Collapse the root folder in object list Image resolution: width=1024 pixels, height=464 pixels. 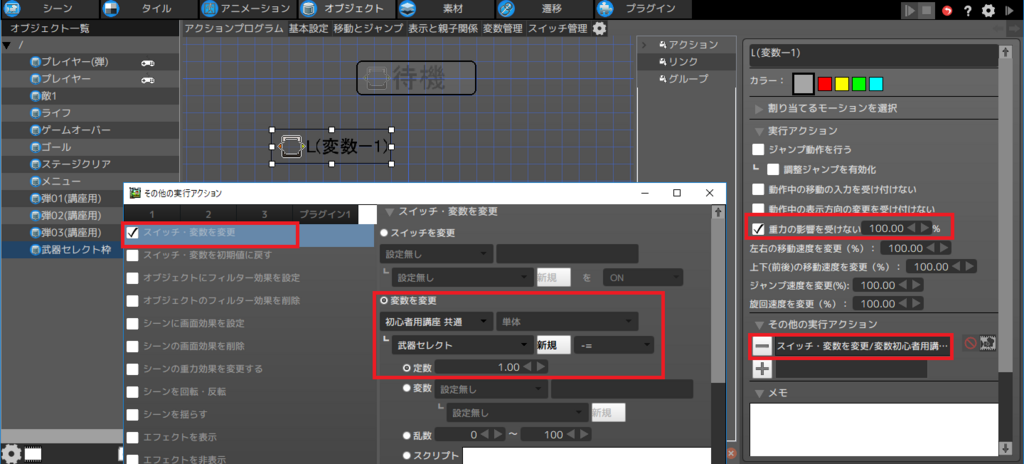[7, 45]
